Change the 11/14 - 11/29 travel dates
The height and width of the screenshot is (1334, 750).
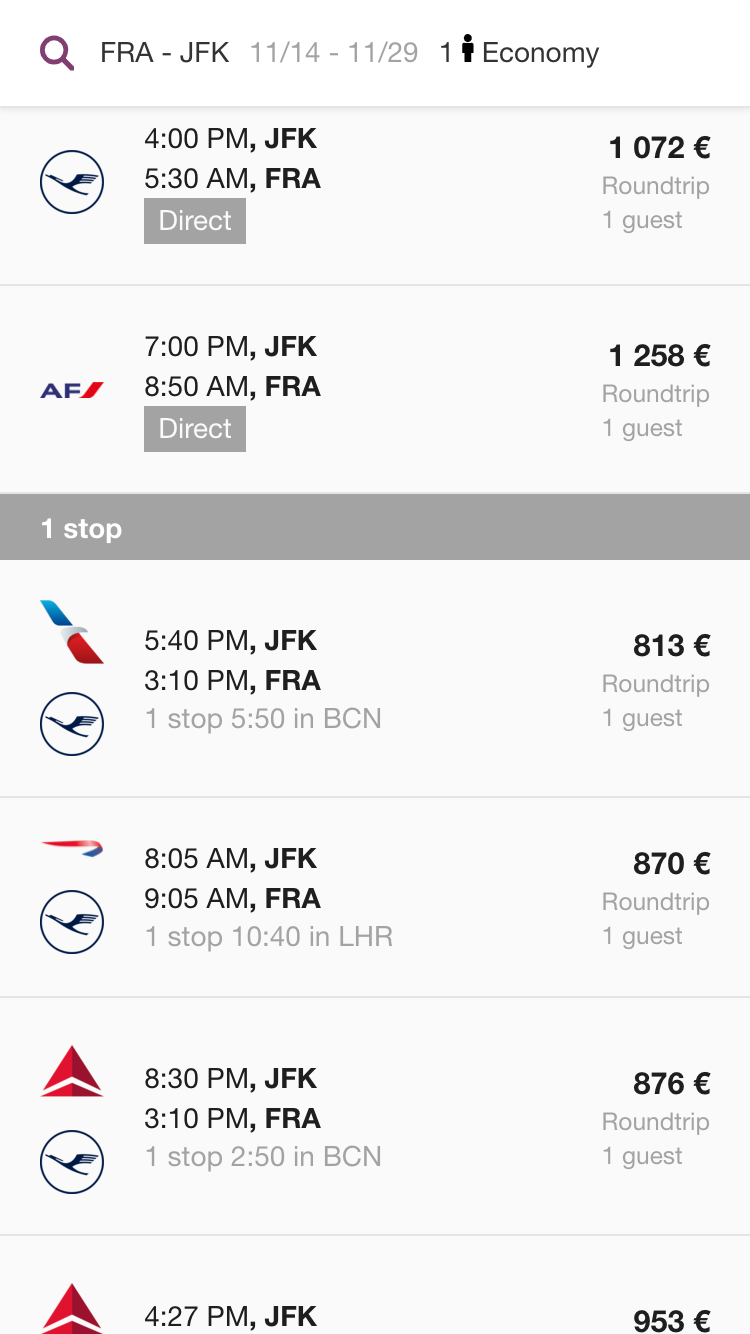[x=334, y=53]
